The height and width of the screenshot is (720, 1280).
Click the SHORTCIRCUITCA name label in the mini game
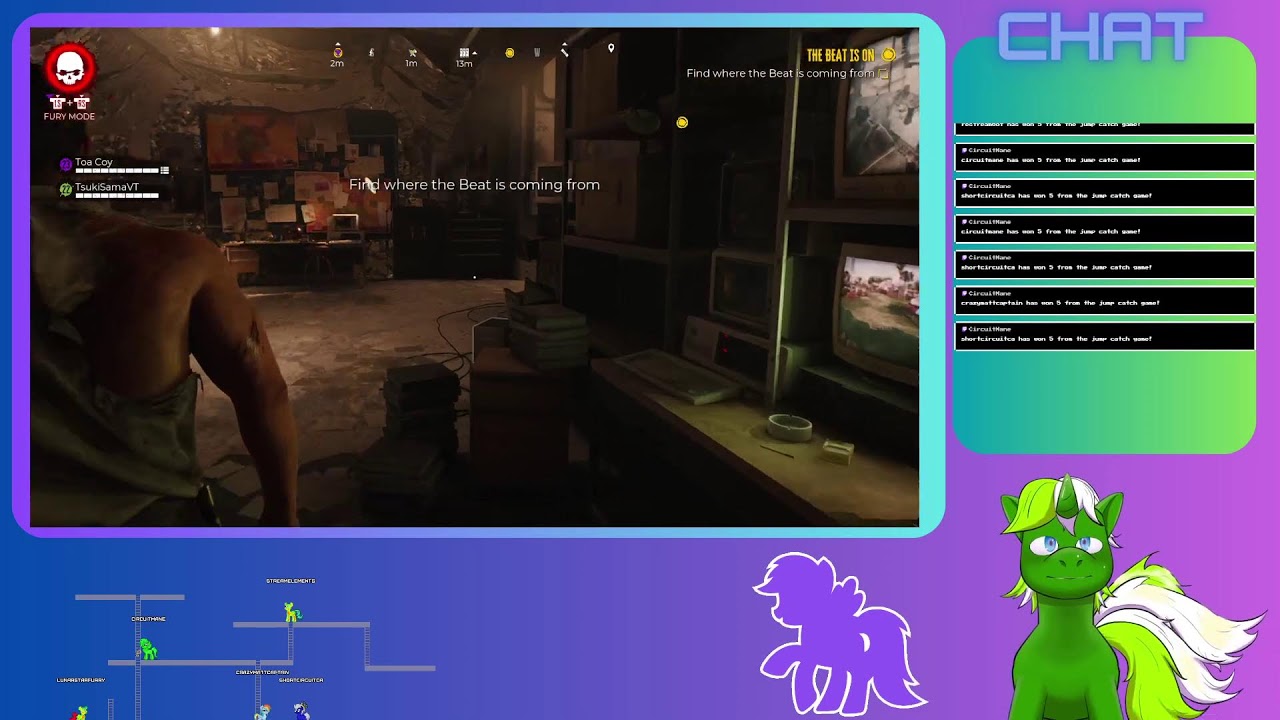(x=301, y=680)
